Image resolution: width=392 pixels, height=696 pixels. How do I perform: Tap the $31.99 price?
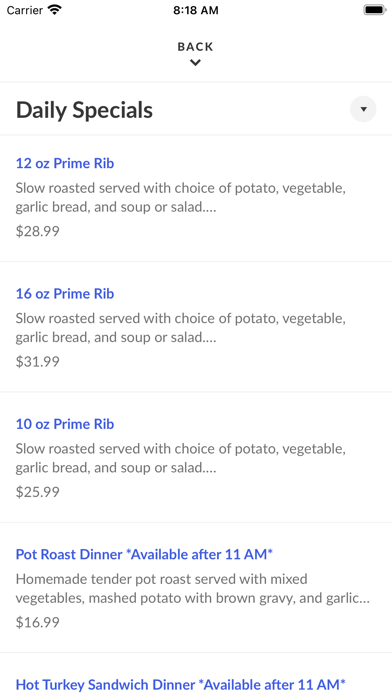coord(38,361)
